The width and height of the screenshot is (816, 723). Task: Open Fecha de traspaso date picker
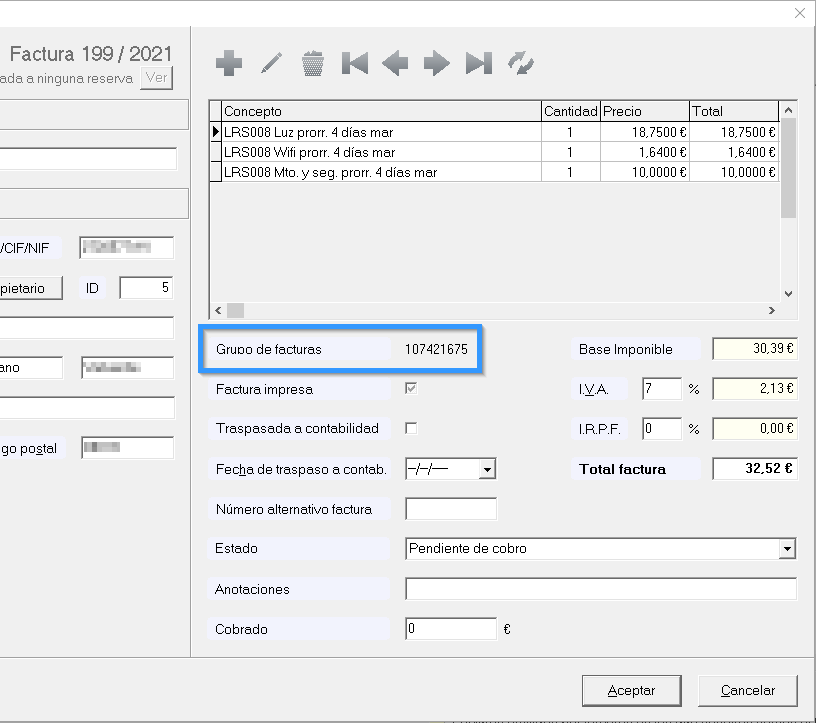point(487,469)
